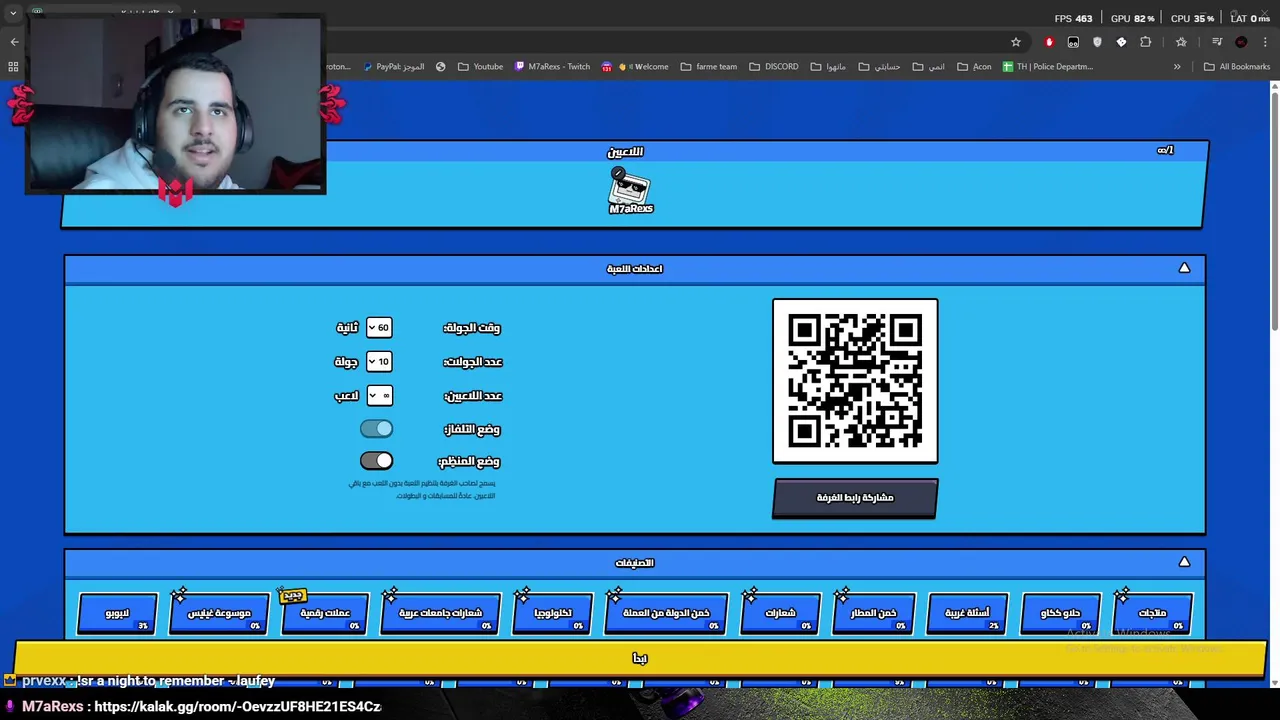This screenshot has height=720, width=1280.
Task: Toggle the organizer mode switch
Action: pos(377,461)
